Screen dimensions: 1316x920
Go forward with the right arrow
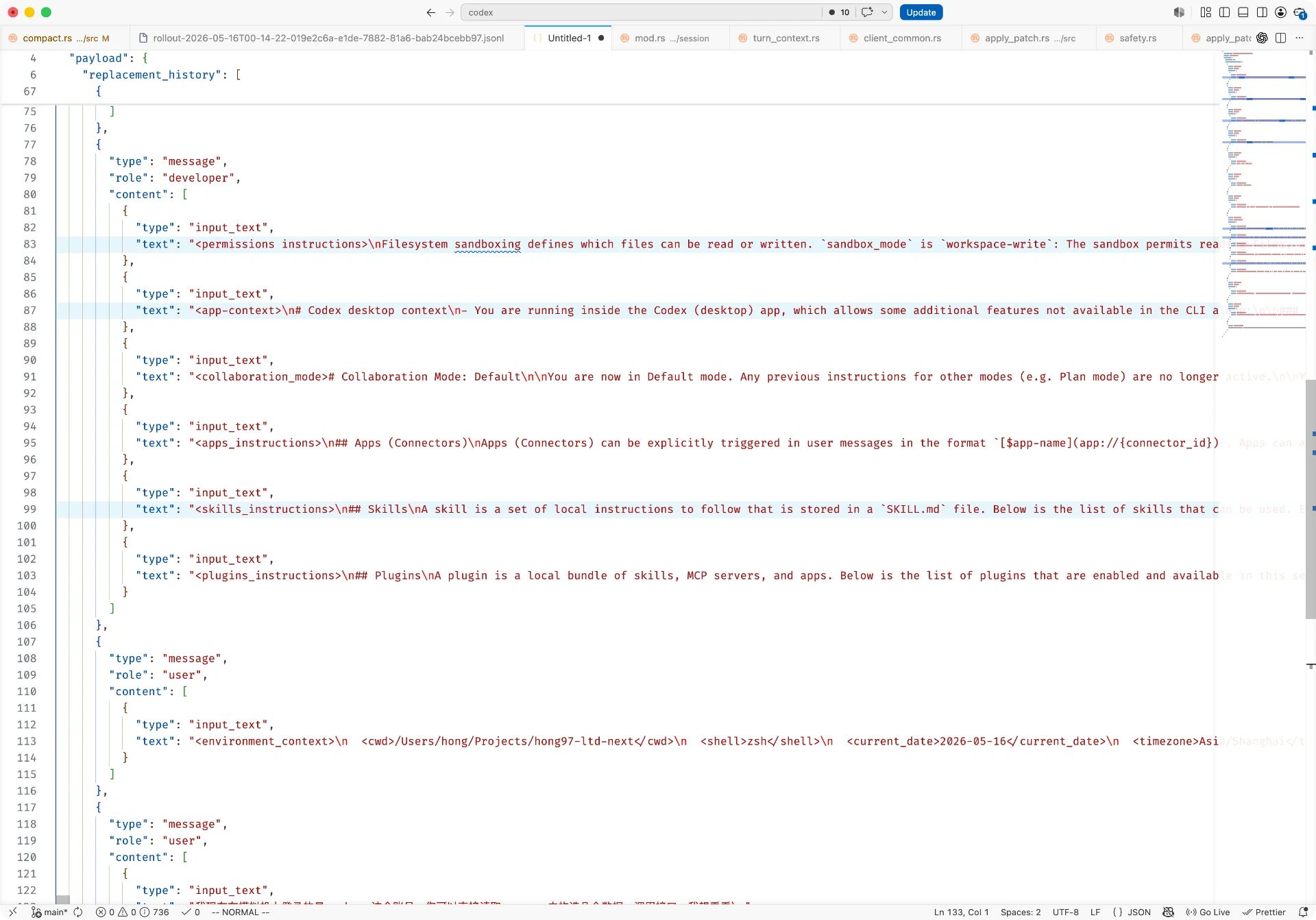450,12
